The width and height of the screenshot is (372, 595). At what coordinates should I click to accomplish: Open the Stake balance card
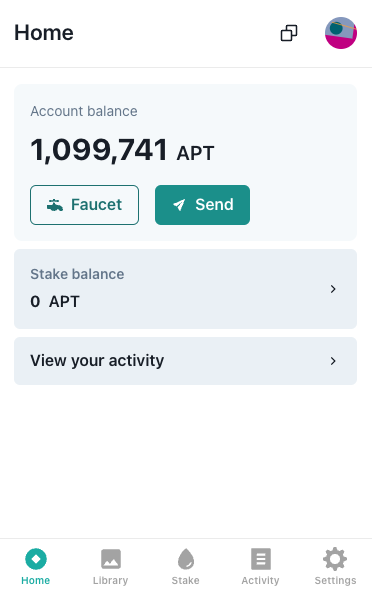185,289
